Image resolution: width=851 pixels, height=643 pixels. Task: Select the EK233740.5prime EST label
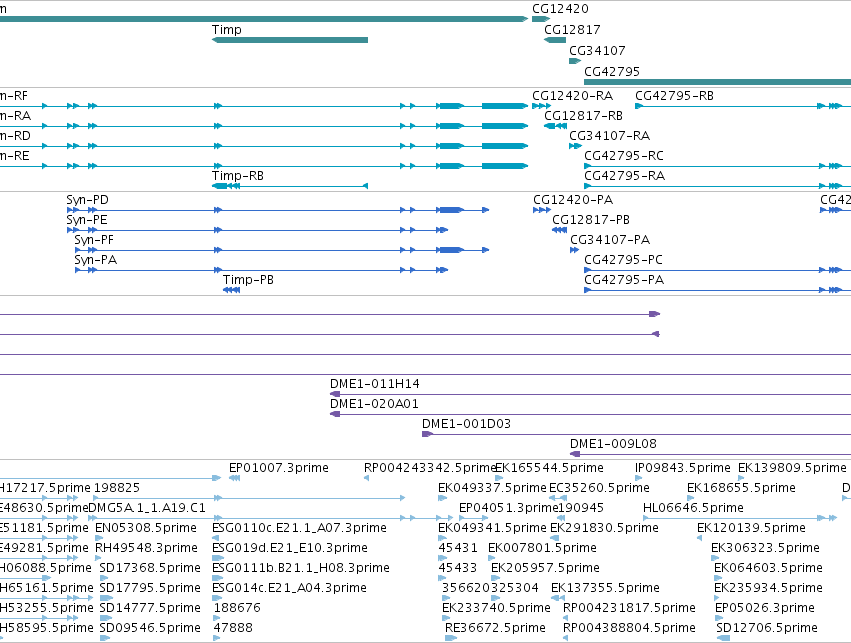497,609
